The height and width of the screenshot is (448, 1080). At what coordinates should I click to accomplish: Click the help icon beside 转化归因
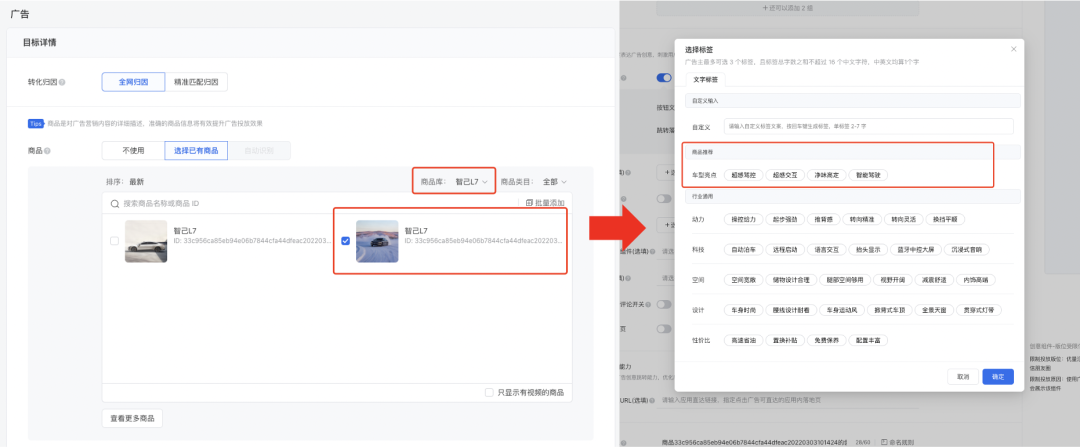62,83
